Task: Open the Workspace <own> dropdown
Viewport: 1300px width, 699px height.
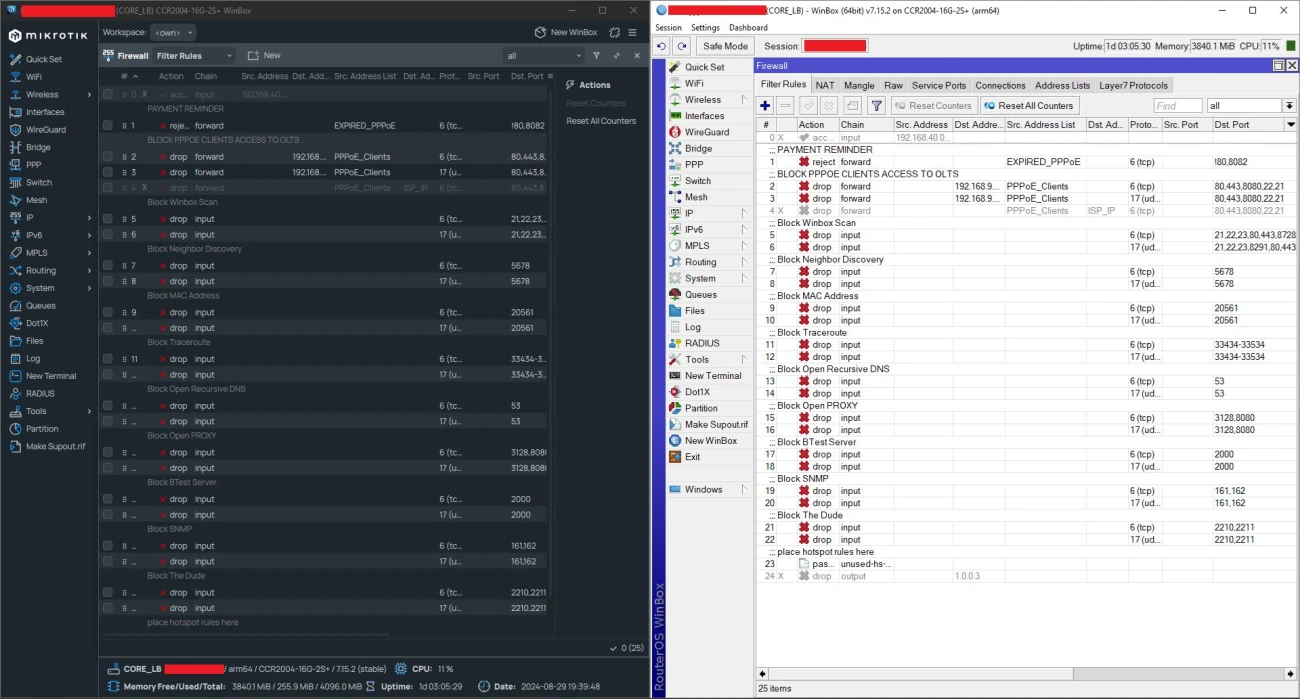Action: (x=171, y=32)
